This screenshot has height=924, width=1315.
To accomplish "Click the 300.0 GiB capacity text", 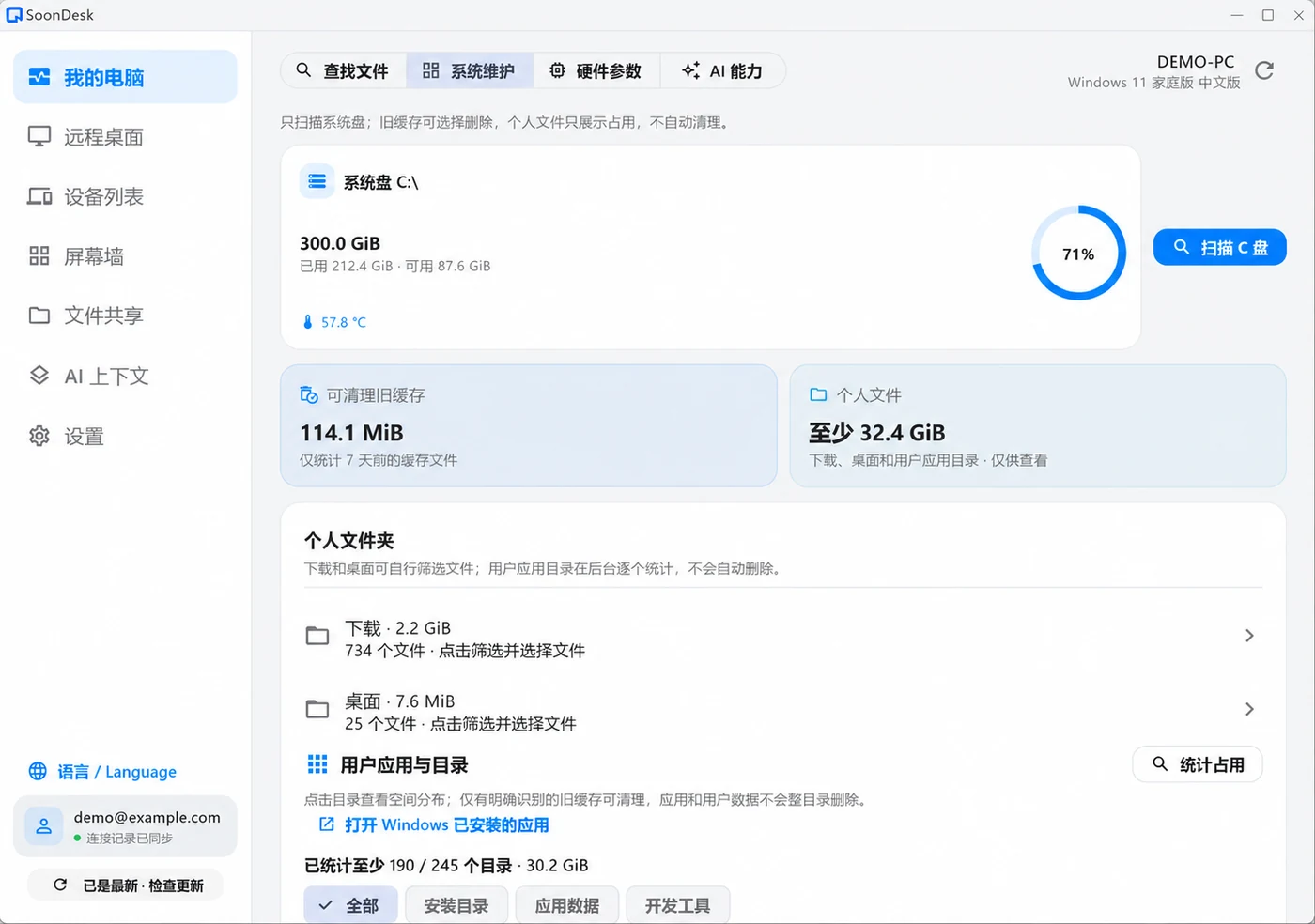I will (340, 243).
